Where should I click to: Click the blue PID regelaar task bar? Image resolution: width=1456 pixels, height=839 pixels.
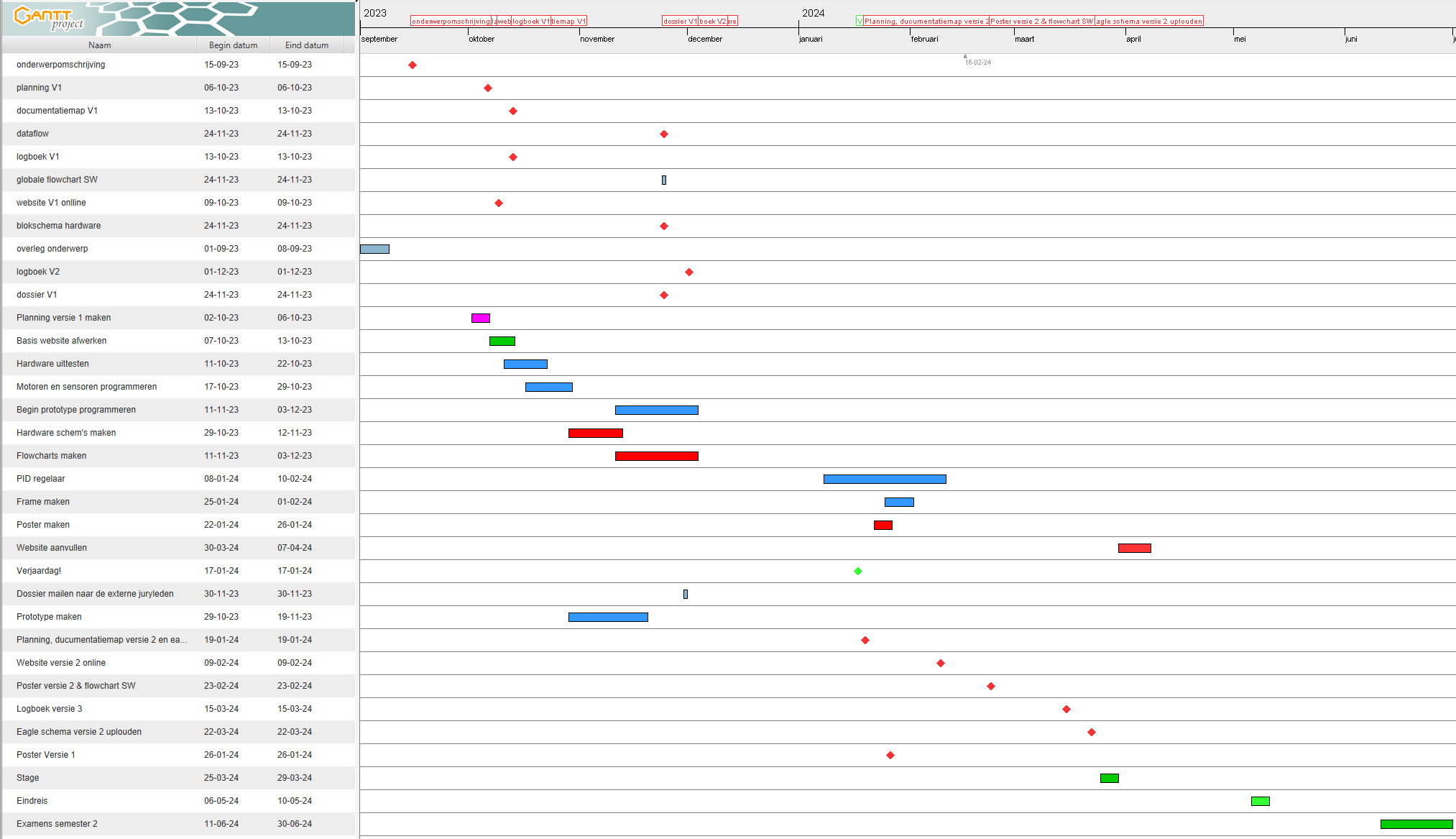coord(885,480)
